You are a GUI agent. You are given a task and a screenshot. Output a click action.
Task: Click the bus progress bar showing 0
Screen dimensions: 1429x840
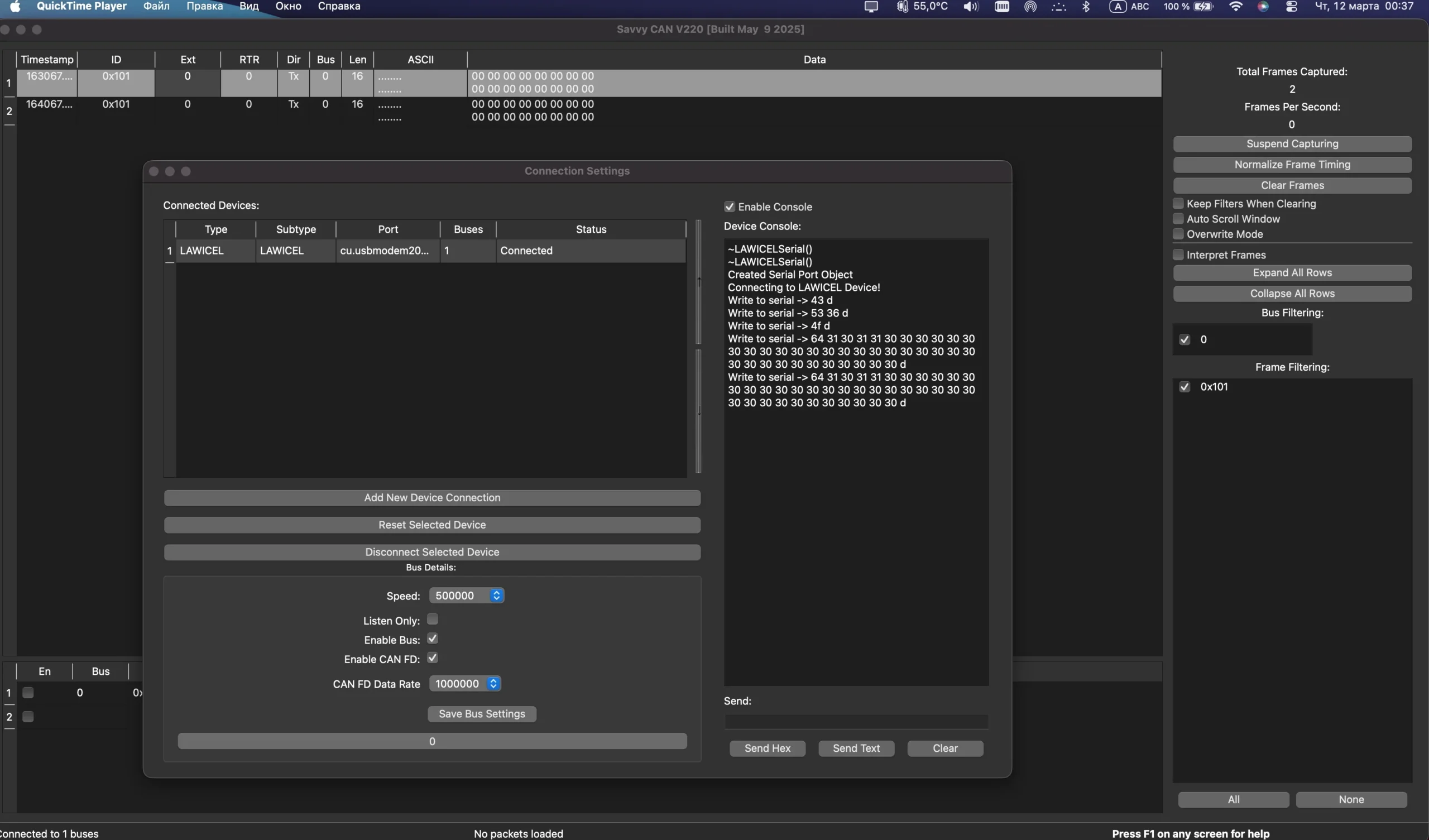(x=432, y=741)
